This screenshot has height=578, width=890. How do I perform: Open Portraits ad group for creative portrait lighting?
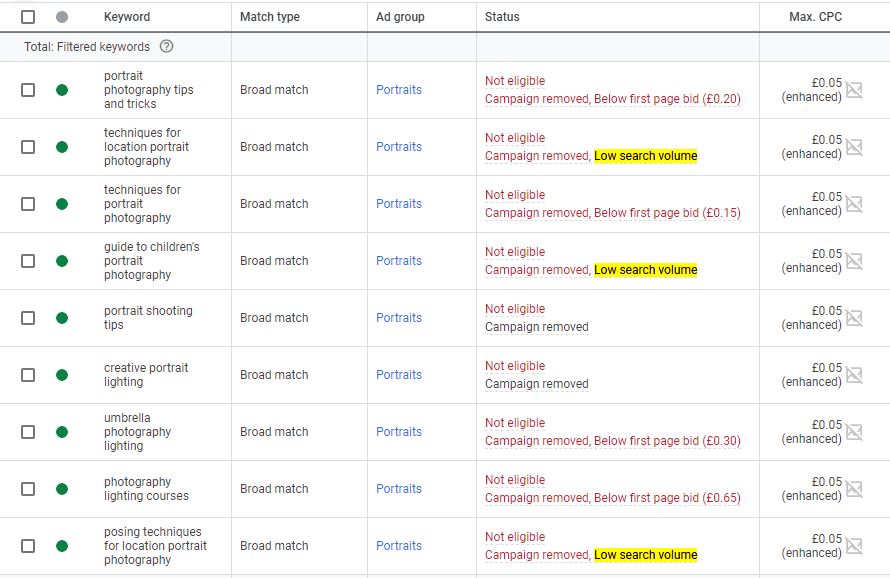click(x=399, y=375)
